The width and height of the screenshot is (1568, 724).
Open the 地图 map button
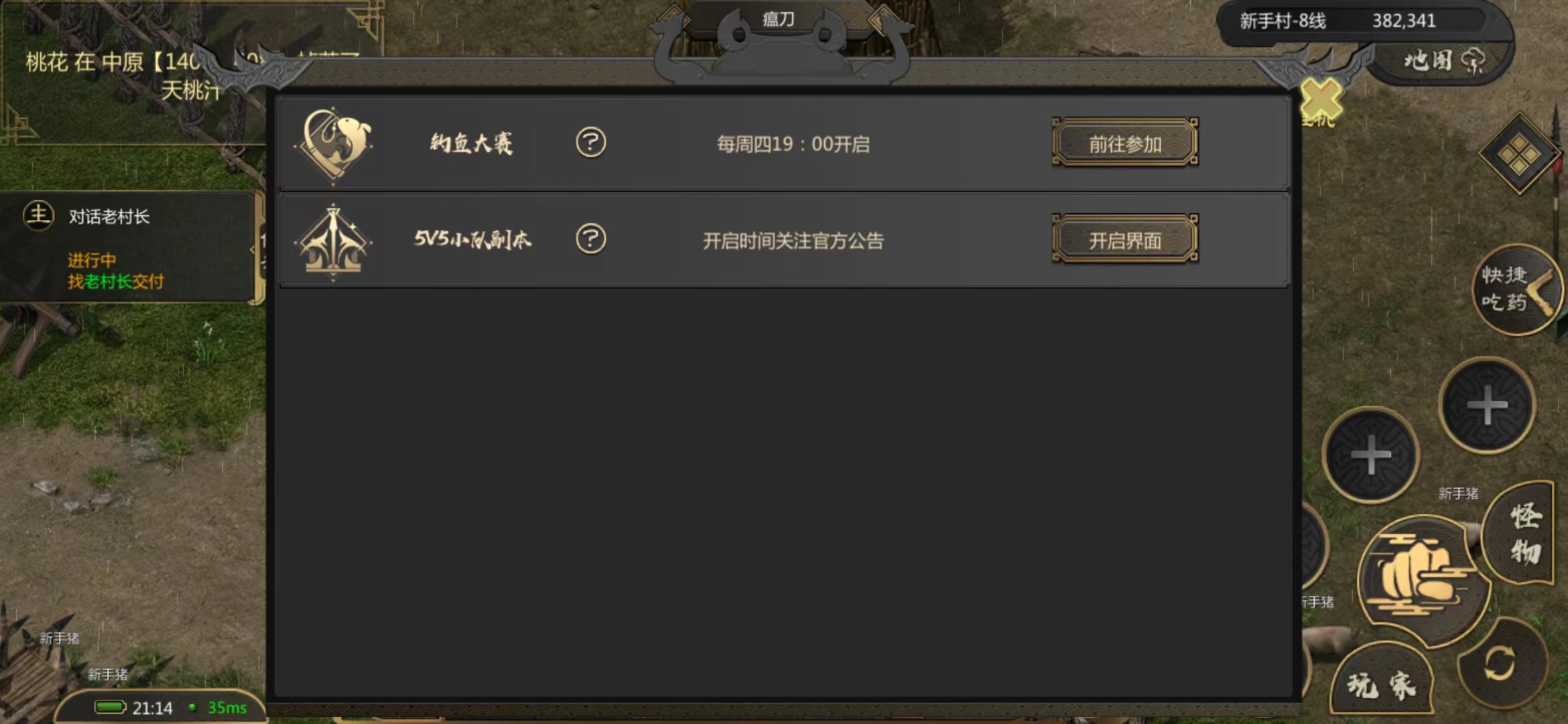pos(1443,62)
